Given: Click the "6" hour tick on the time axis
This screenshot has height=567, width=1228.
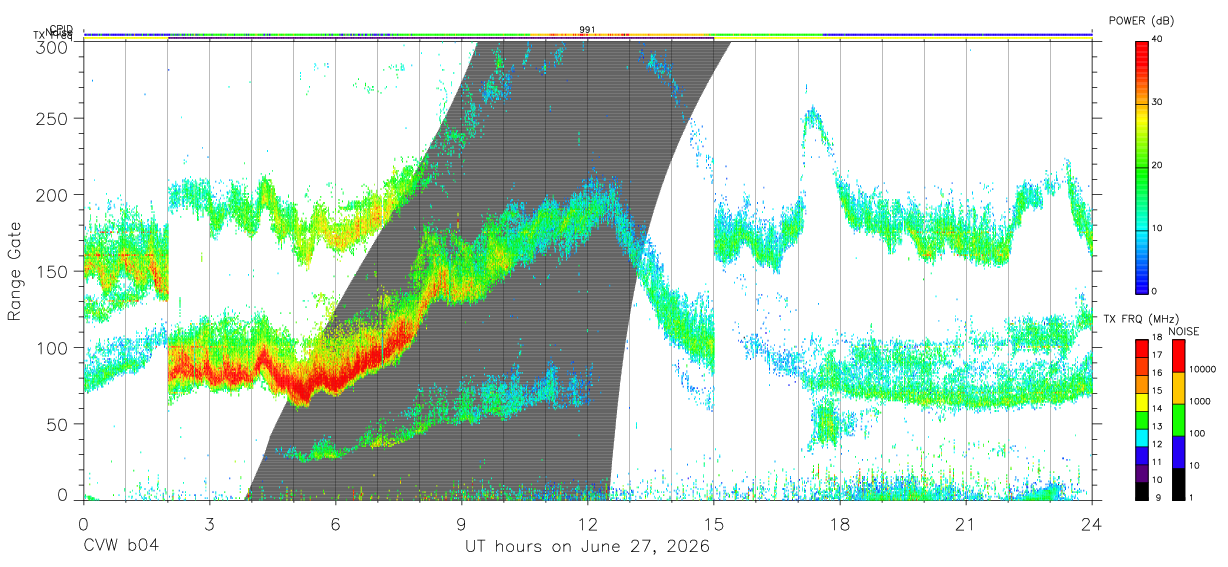Looking at the screenshot, I should tap(335, 524).
